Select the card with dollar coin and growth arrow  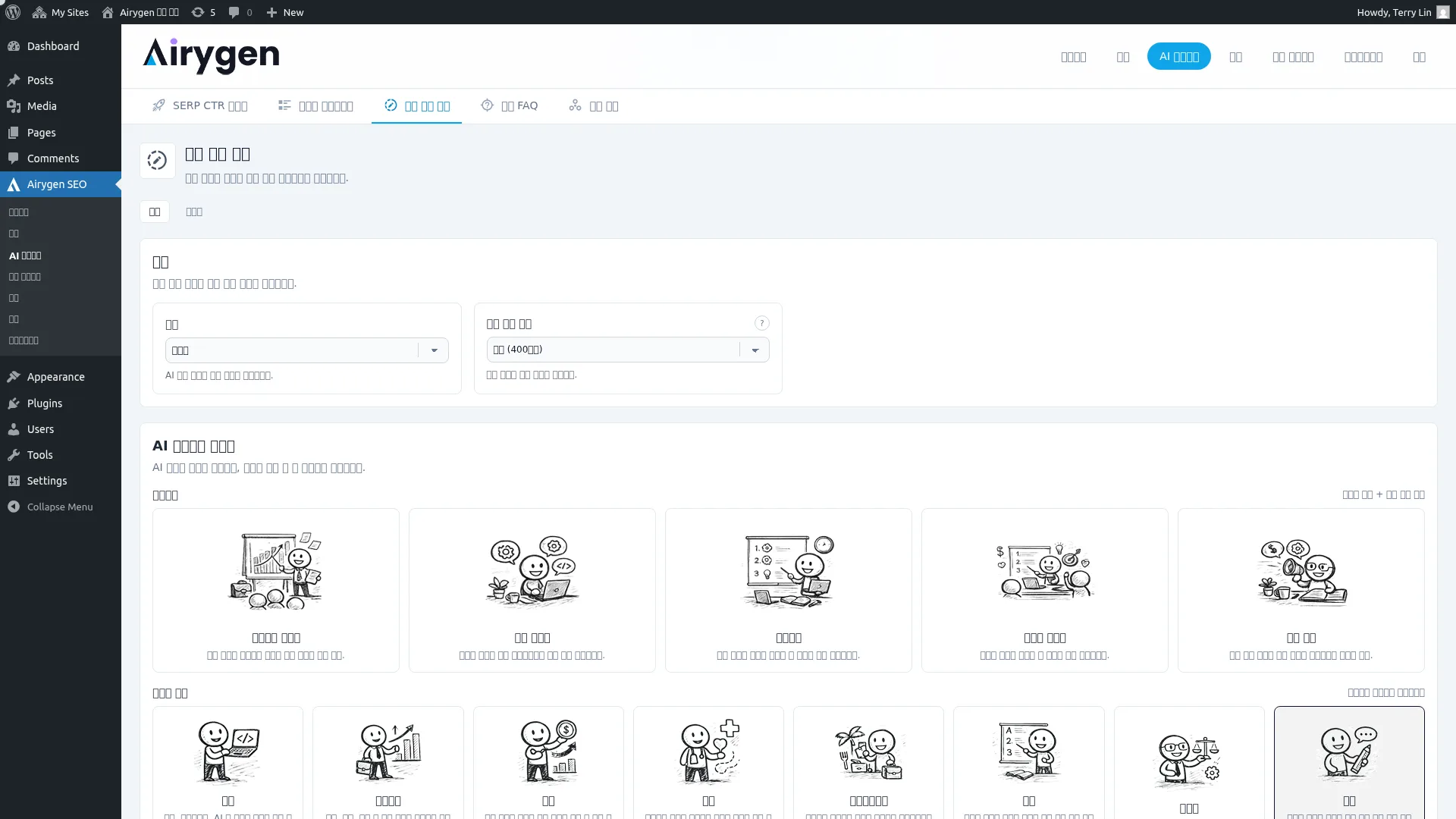click(x=548, y=762)
